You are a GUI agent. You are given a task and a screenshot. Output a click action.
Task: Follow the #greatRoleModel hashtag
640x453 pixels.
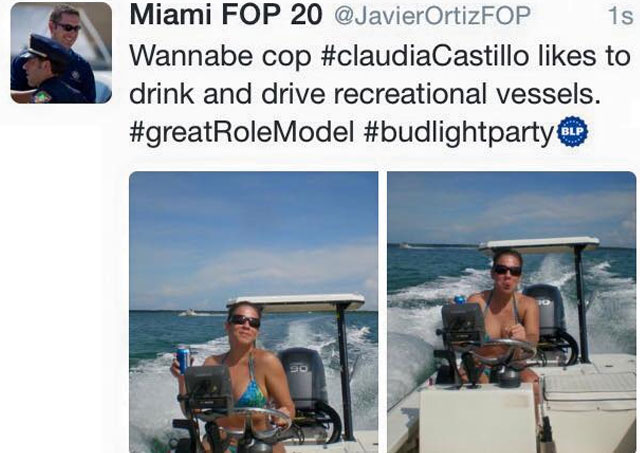click(241, 131)
